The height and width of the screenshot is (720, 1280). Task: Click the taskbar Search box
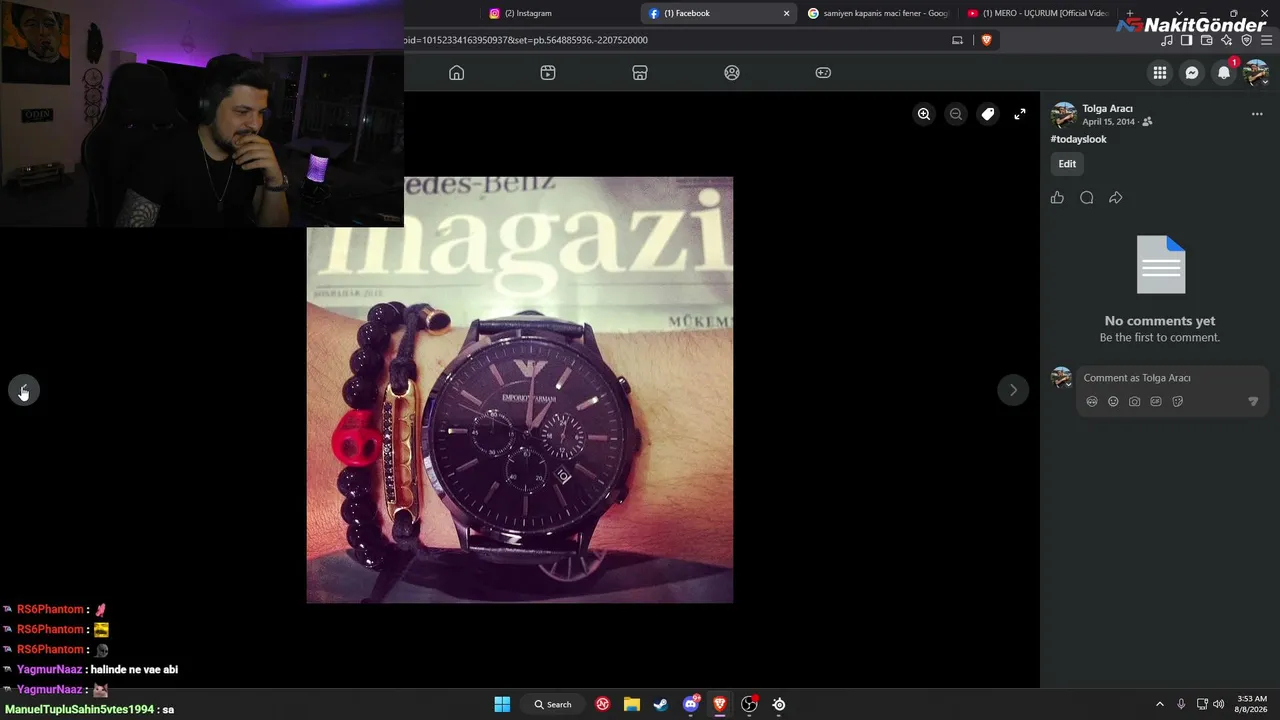pyautogui.click(x=553, y=704)
